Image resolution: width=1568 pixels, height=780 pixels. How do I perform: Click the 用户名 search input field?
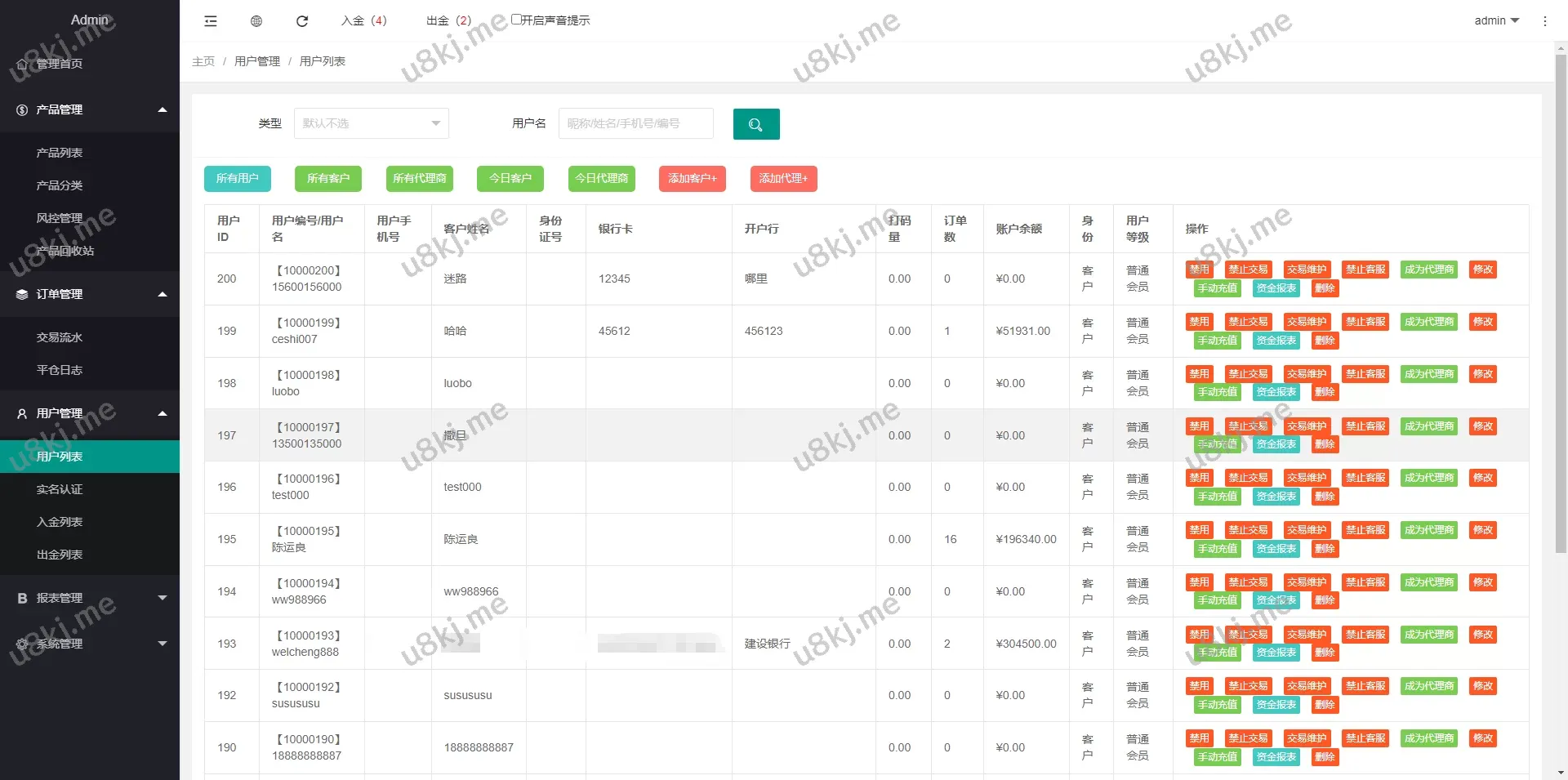click(635, 124)
